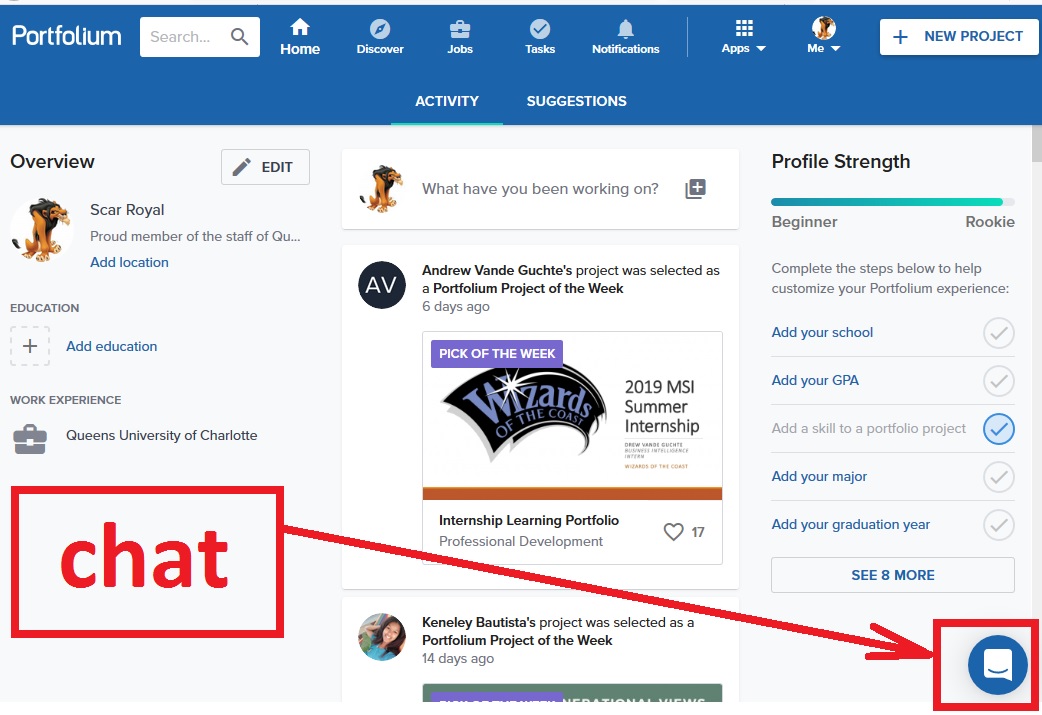Image resolution: width=1042 pixels, height=715 pixels.
Task: Toggle check circle for graduation year
Action: click(x=998, y=525)
